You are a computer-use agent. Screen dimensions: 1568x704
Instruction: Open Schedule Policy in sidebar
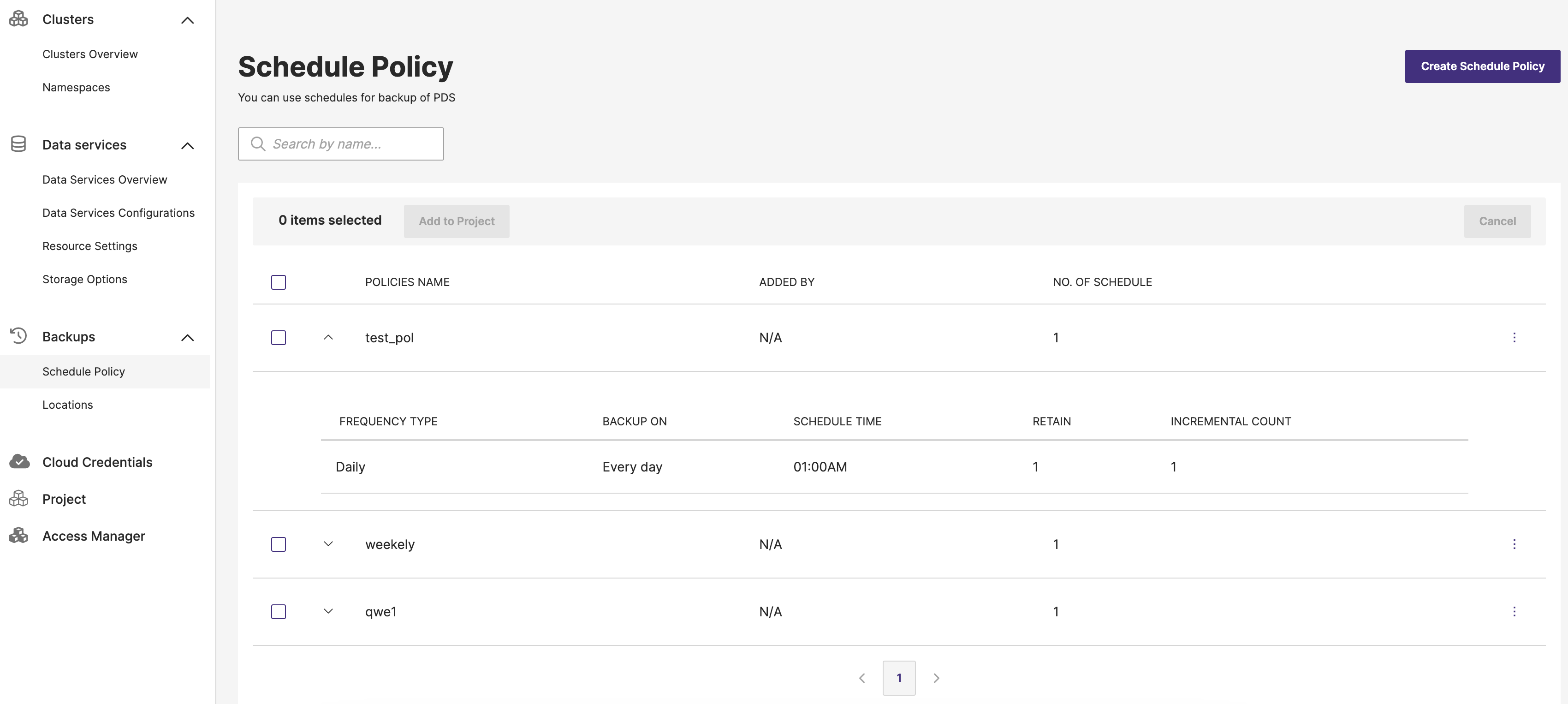[x=83, y=371]
